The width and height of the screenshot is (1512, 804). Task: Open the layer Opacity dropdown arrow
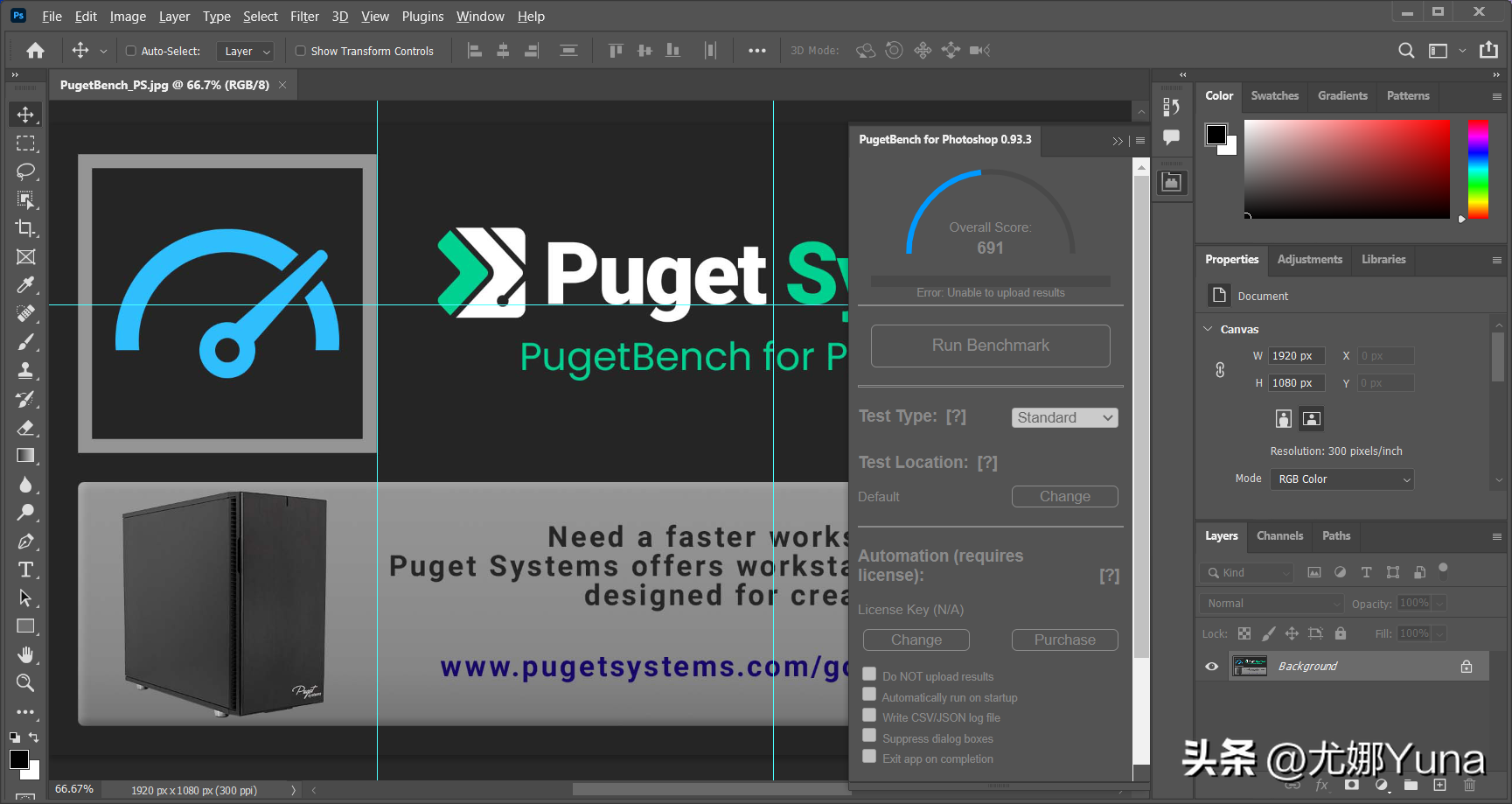(1439, 604)
